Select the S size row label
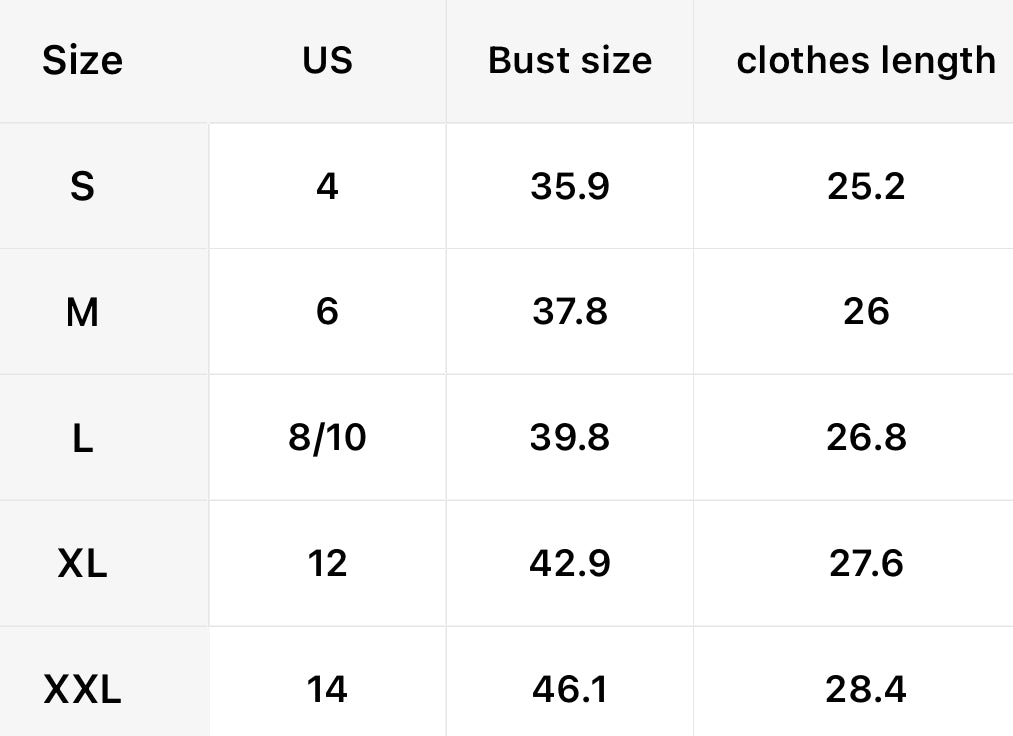 tap(82, 187)
